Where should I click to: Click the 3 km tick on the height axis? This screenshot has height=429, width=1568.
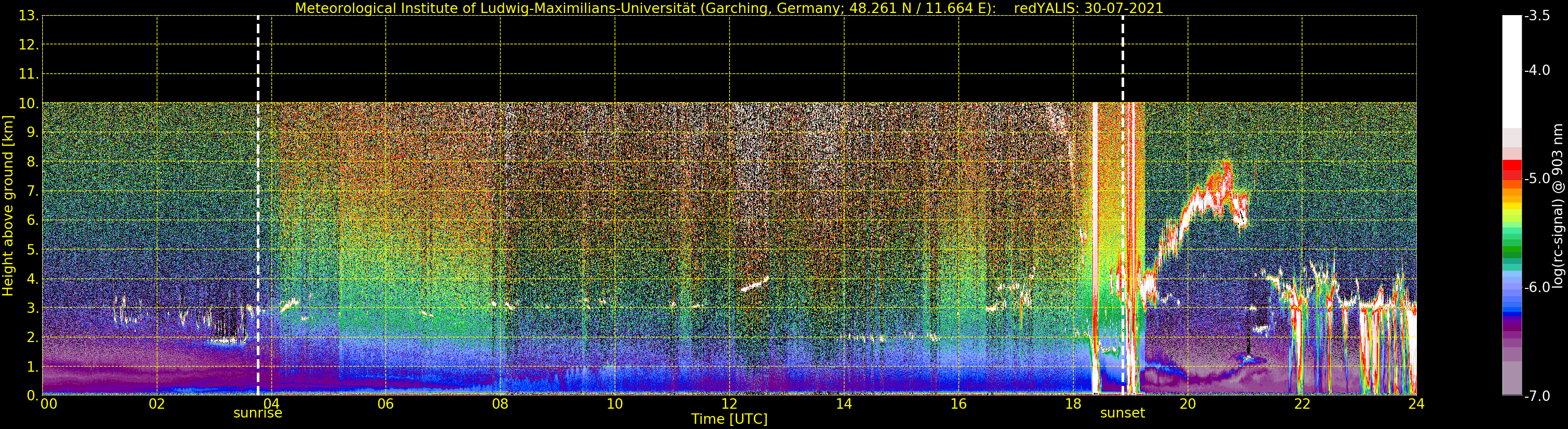pos(32,308)
